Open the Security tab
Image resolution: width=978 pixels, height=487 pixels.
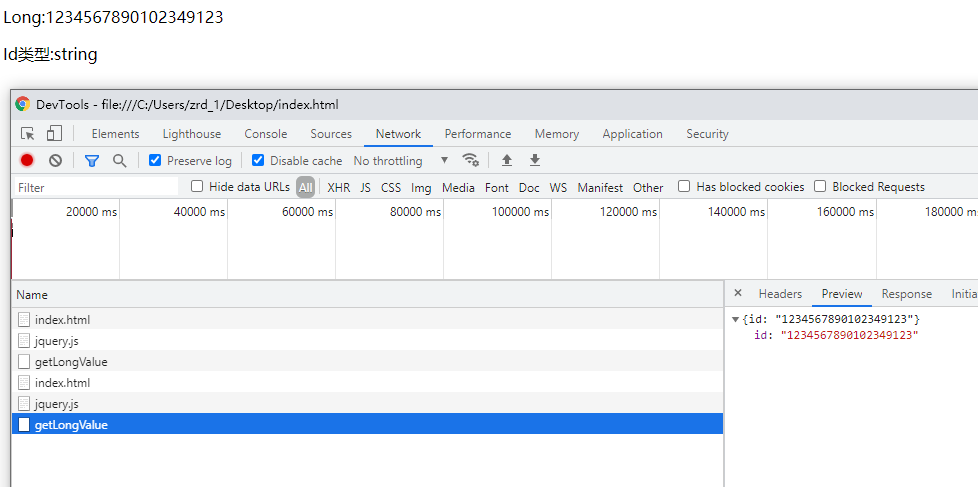pyautogui.click(x=707, y=133)
